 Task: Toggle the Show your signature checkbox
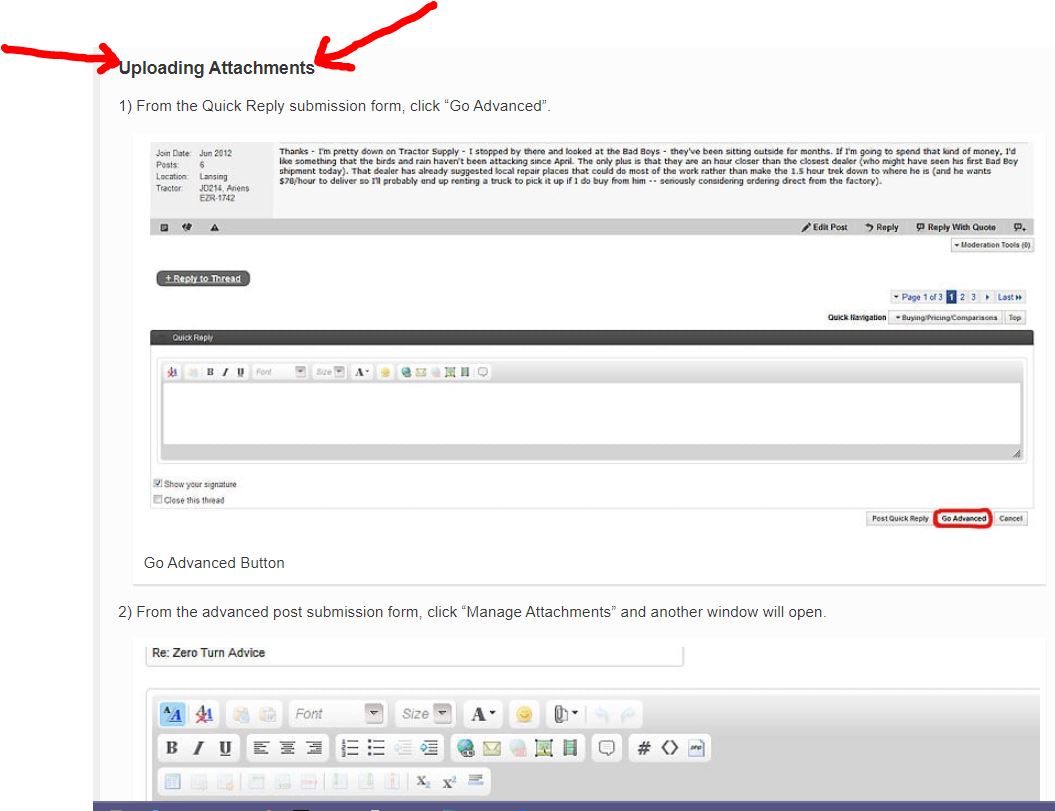tap(158, 484)
